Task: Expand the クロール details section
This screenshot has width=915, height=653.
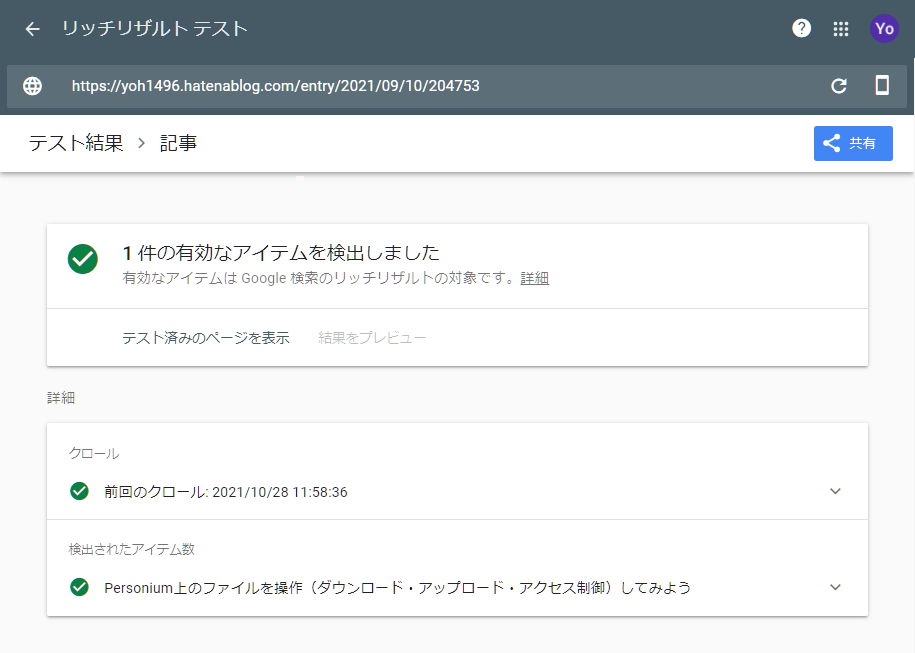Action: pyautogui.click(x=836, y=491)
